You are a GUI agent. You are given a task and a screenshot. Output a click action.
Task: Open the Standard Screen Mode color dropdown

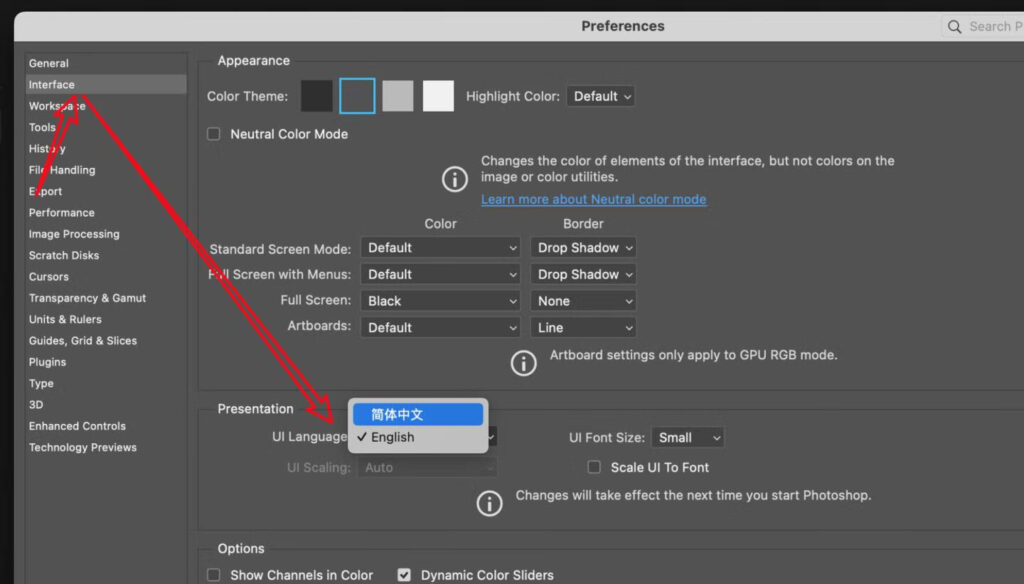tap(440, 247)
